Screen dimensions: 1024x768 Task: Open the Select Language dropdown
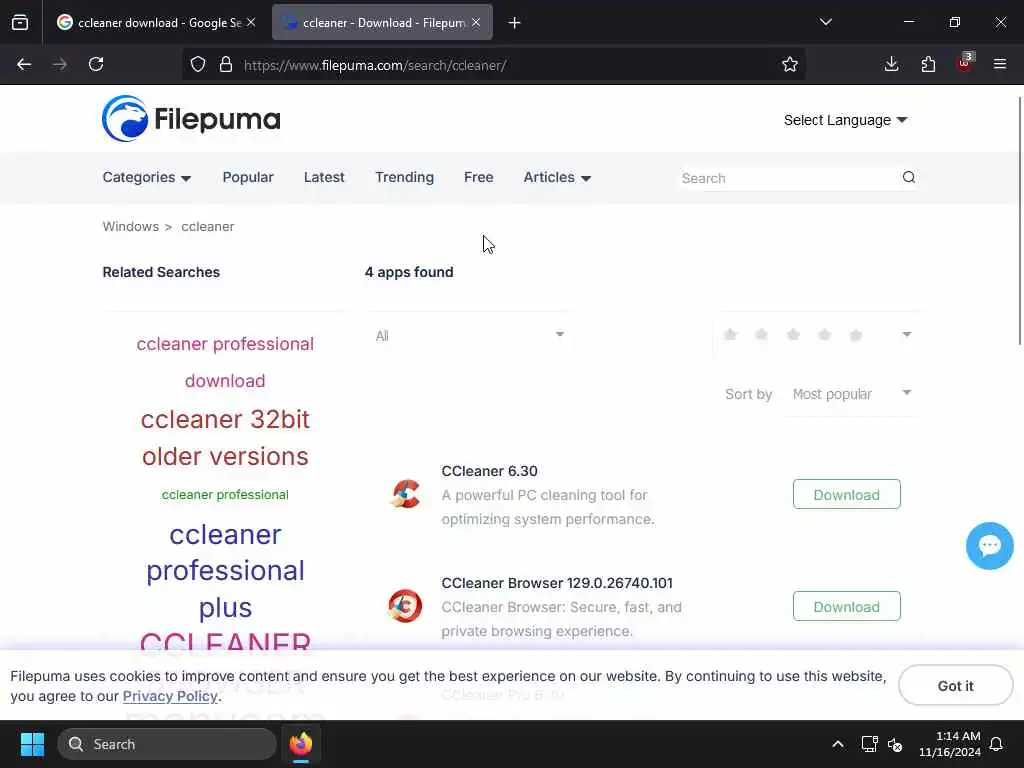tap(845, 120)
